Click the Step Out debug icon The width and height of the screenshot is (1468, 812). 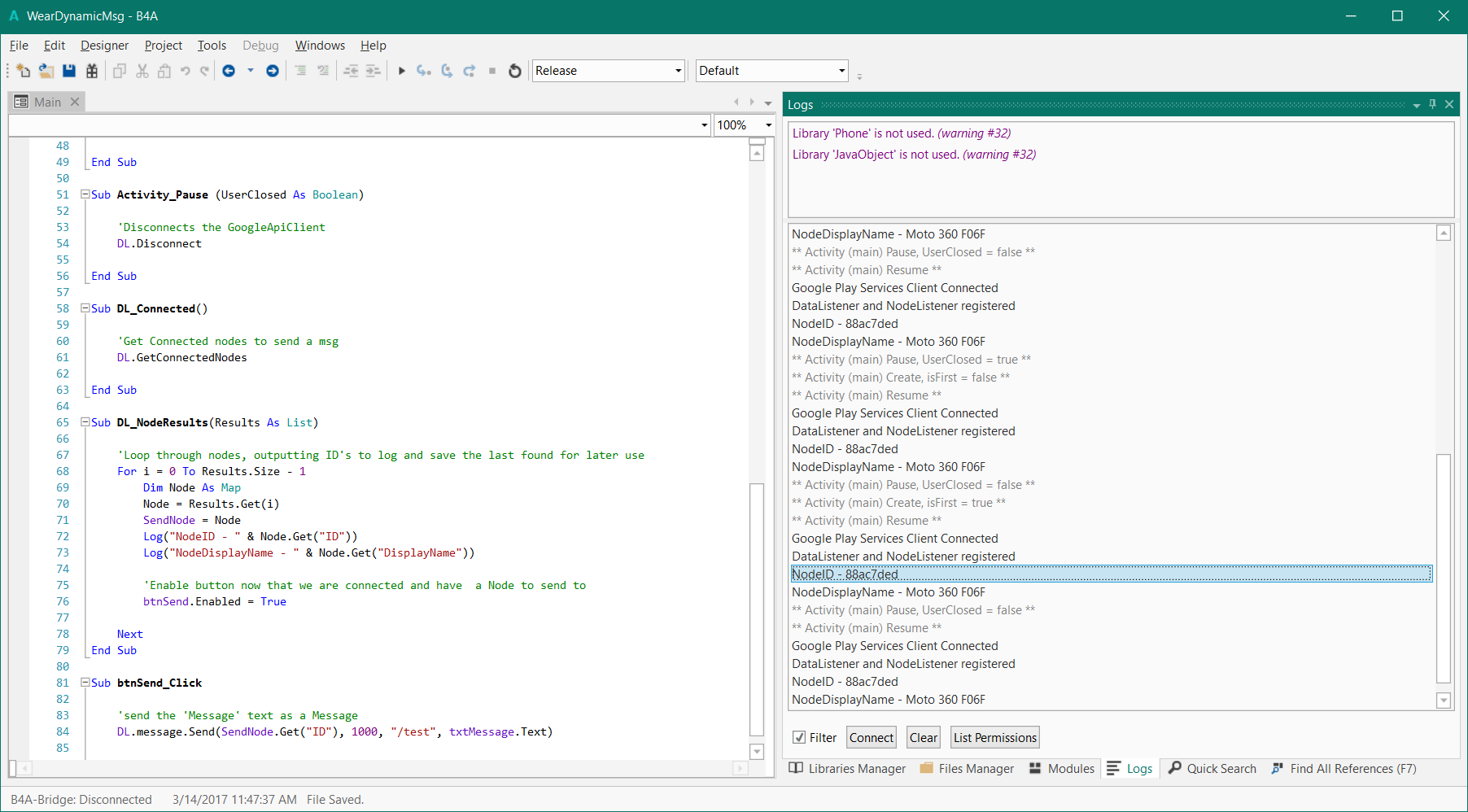tap(470, 71)
